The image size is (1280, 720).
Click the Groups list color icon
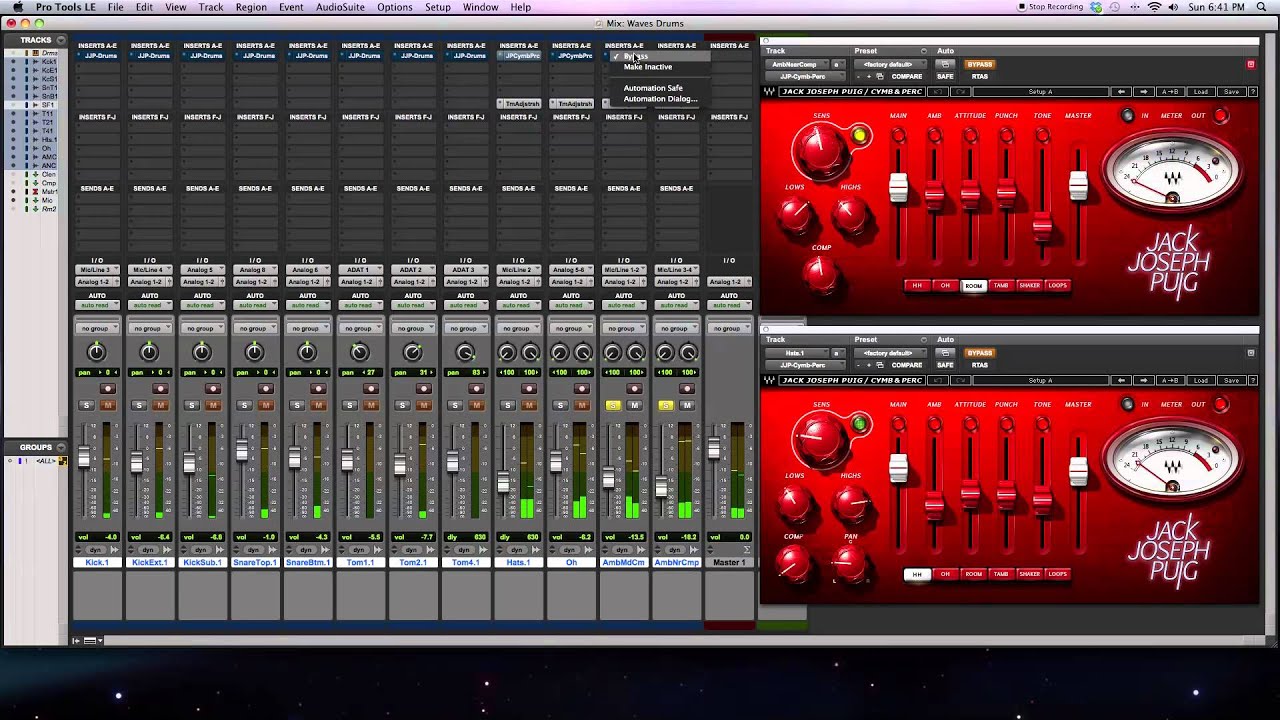click(62, 461)
